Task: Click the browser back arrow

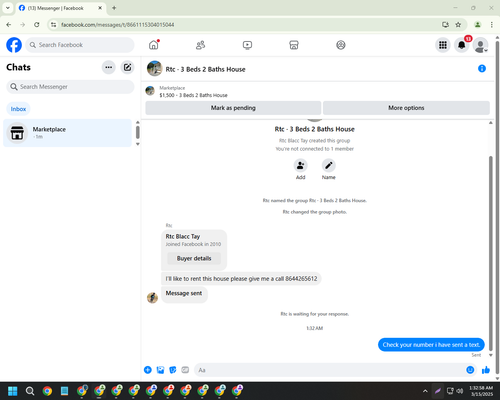Action: [x=9, y=25]
